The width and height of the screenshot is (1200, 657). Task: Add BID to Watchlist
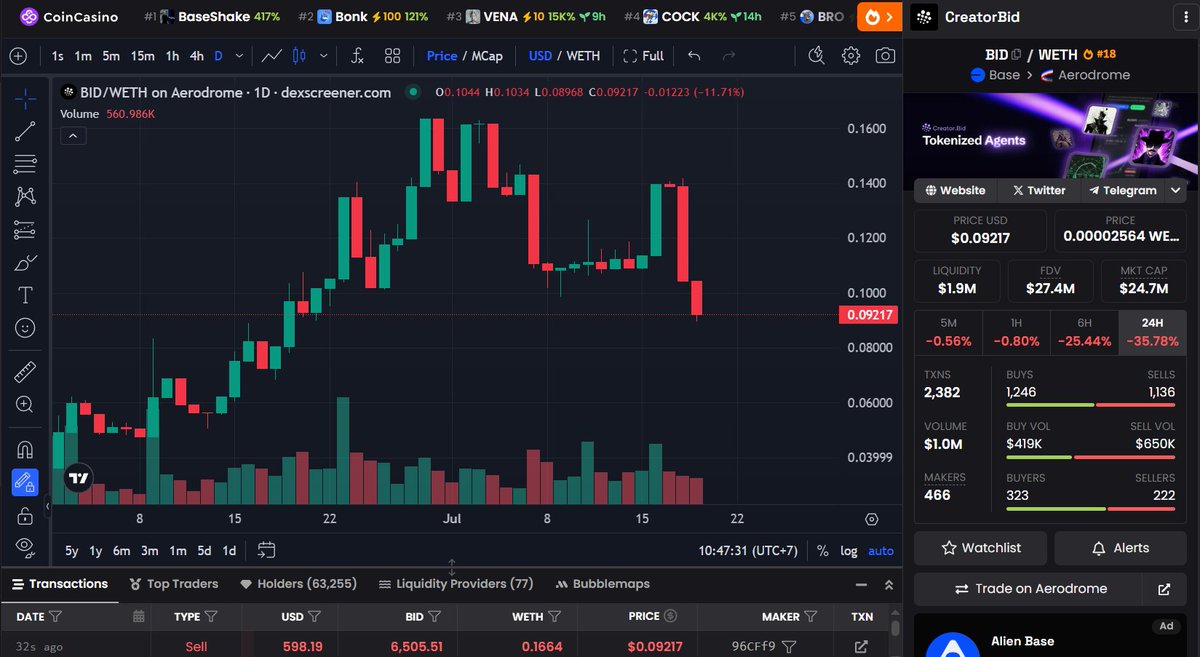pyautogui.click(x=980, y=548)
